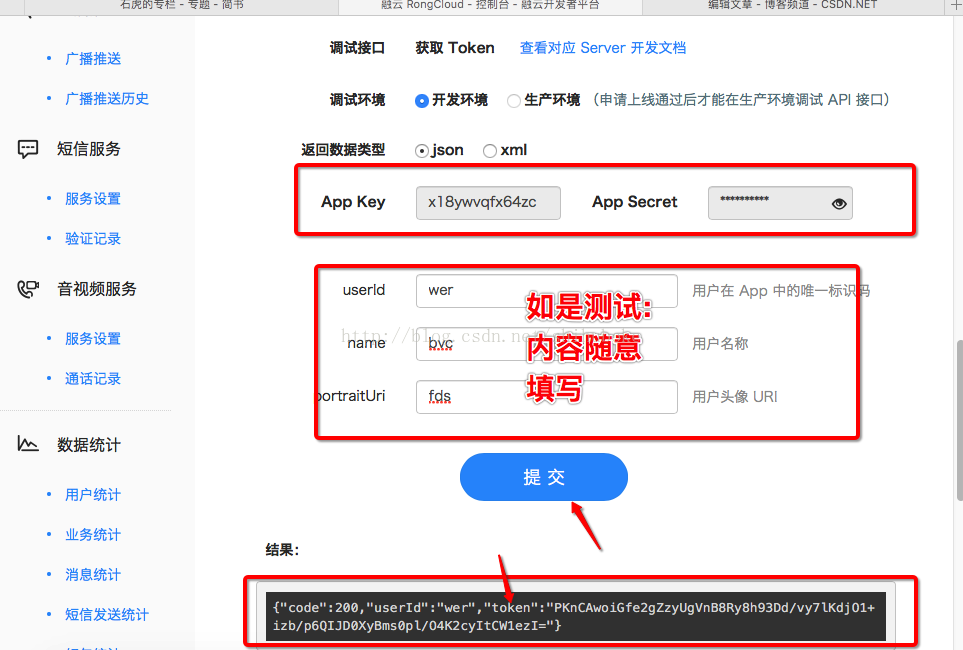Click the JSON token result text box
The image size is (963, 650).
point(575,616)
